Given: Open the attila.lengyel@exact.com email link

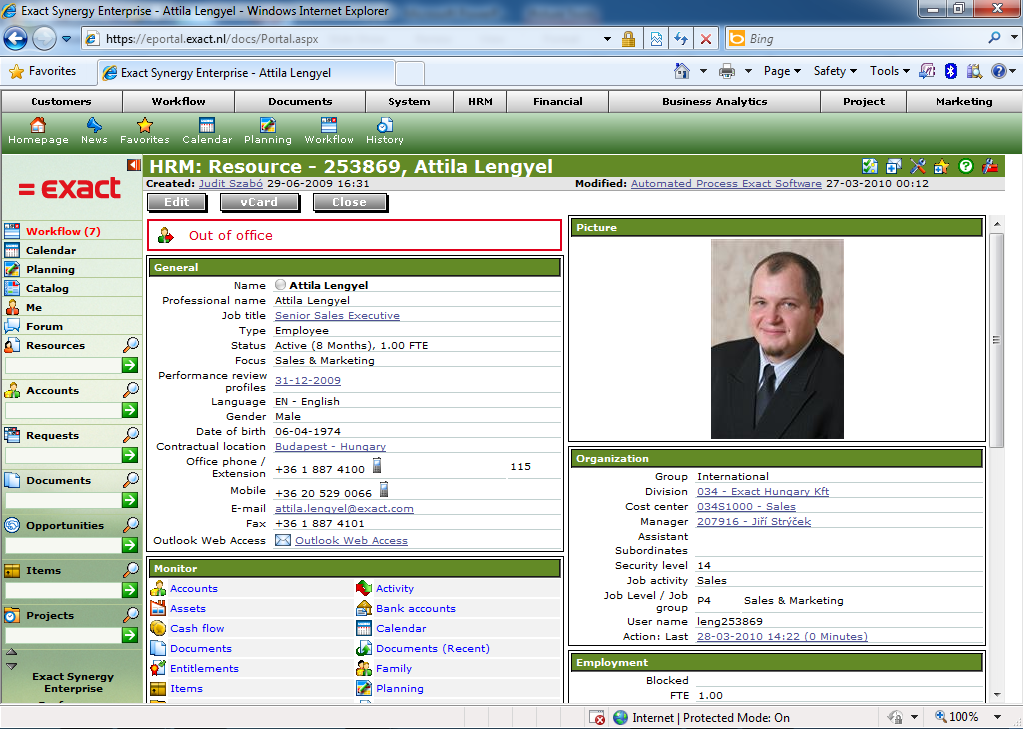Looking at the screenshot, I should (x=344, y=508).
